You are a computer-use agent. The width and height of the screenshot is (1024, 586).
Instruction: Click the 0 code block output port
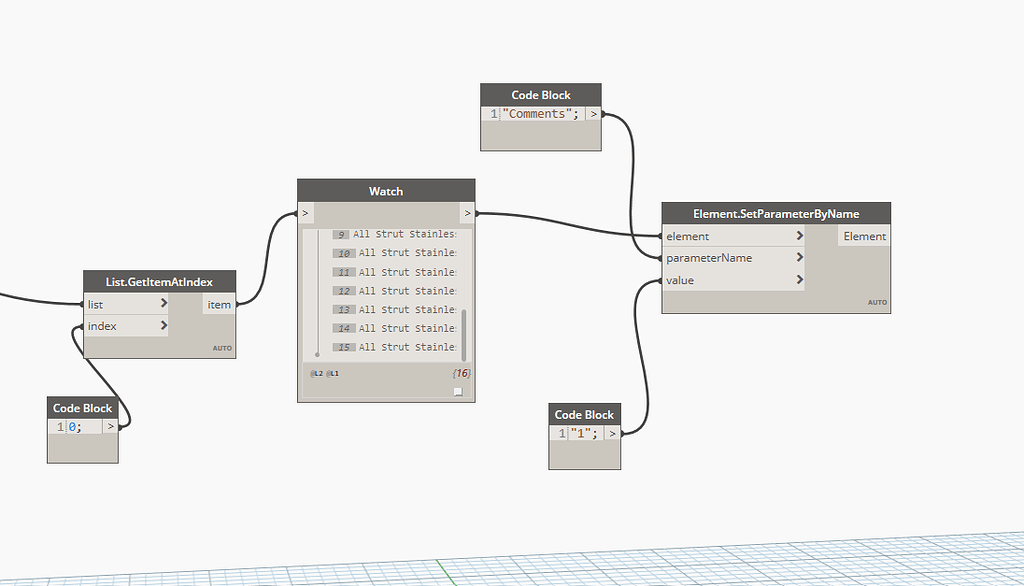110,427
